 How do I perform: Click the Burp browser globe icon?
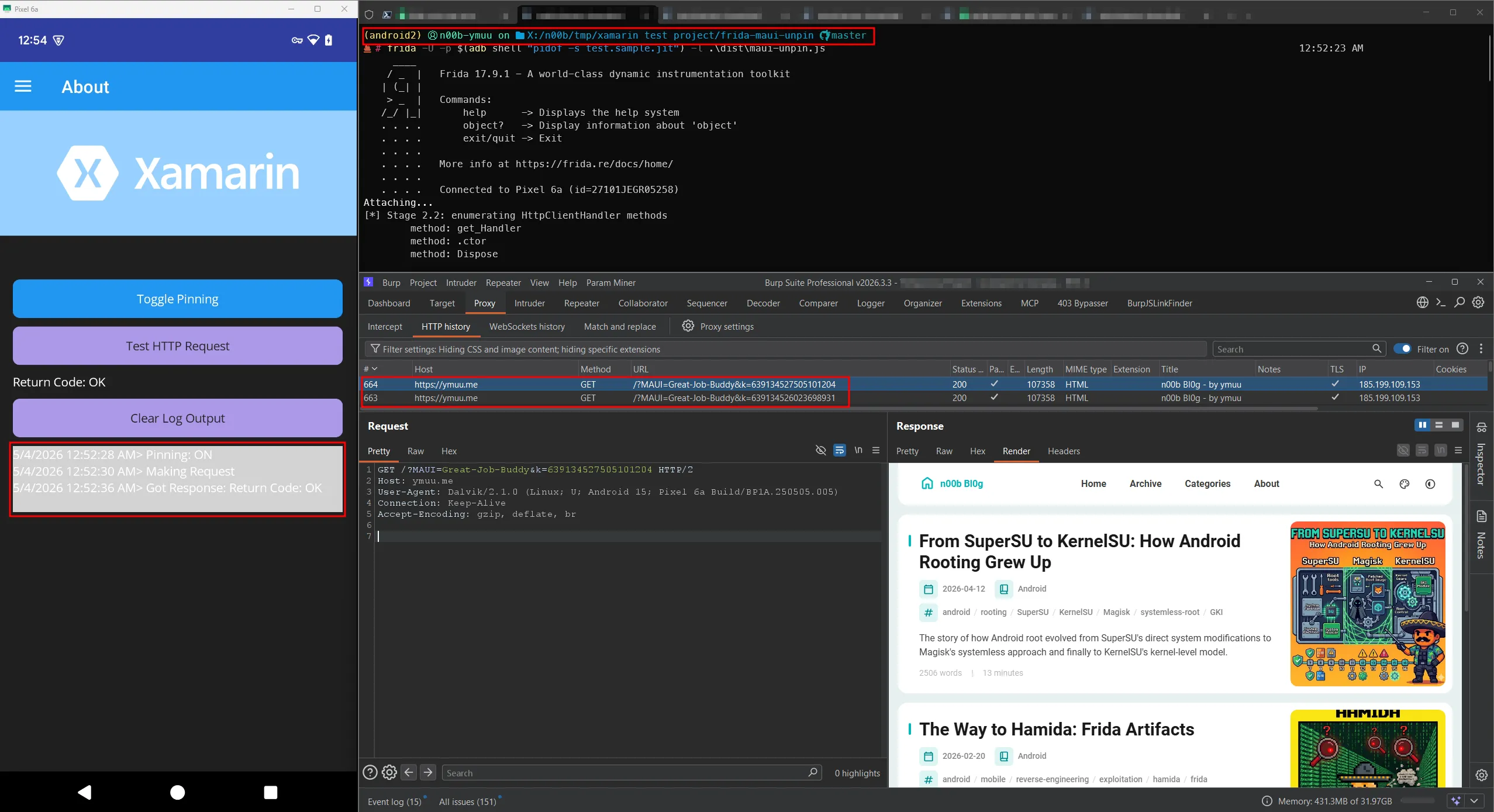point(1423,302)
